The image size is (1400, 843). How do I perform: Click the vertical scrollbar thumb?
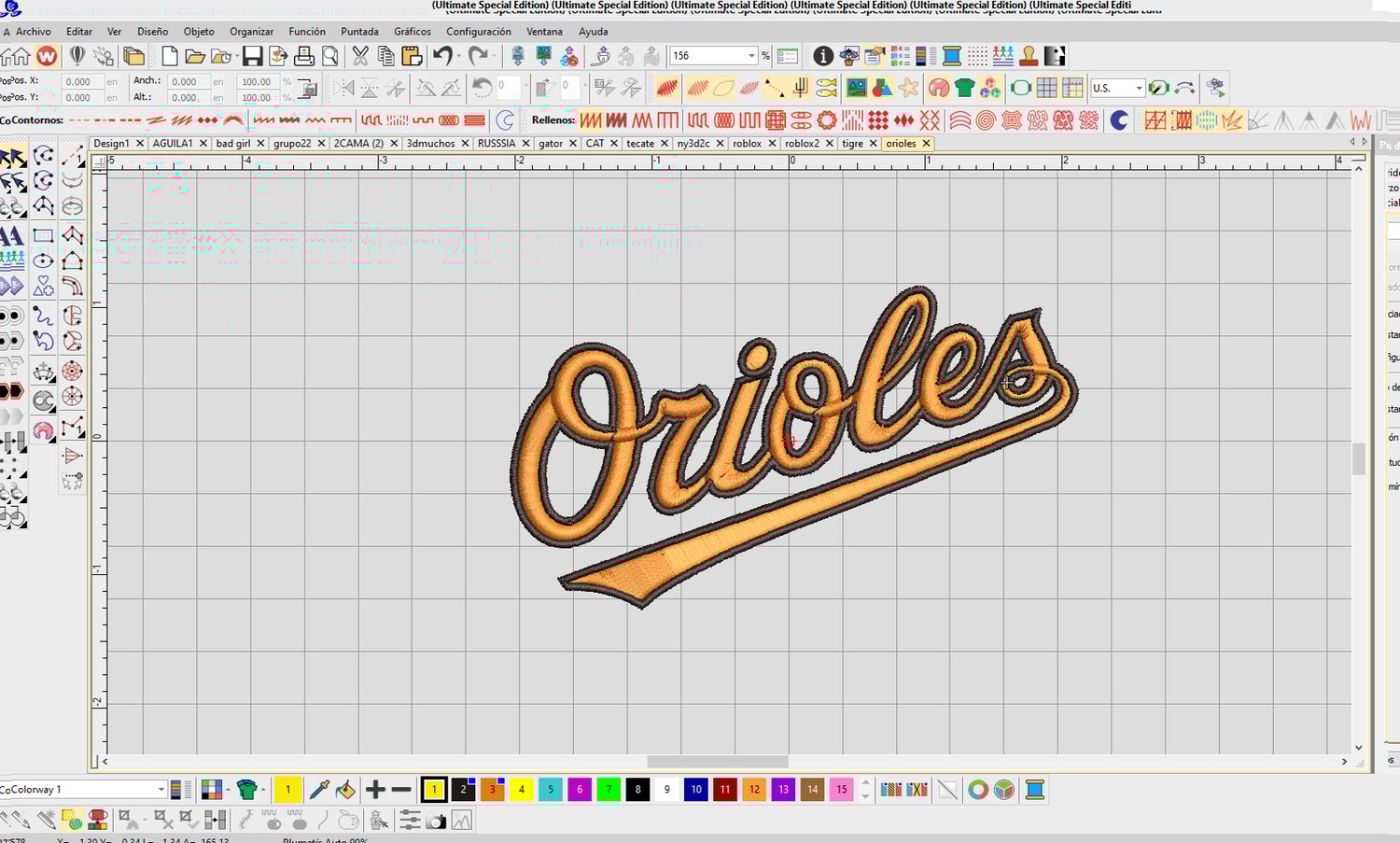(x=1359, y=458)
